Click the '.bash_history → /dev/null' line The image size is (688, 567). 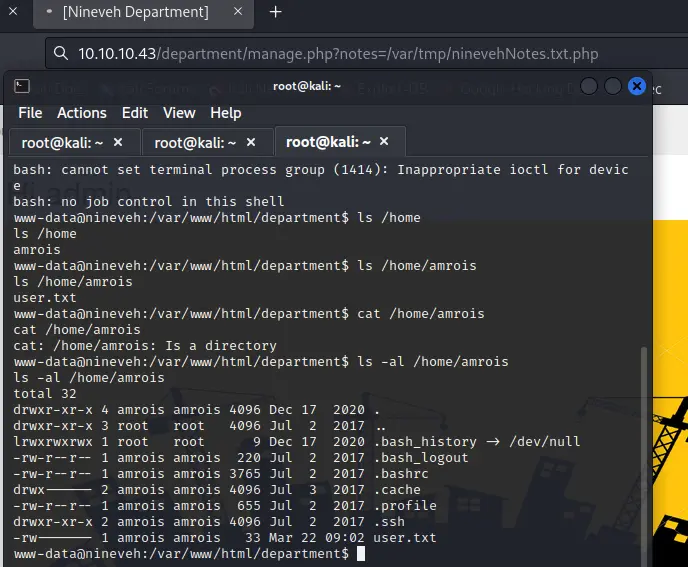point(297,442)
